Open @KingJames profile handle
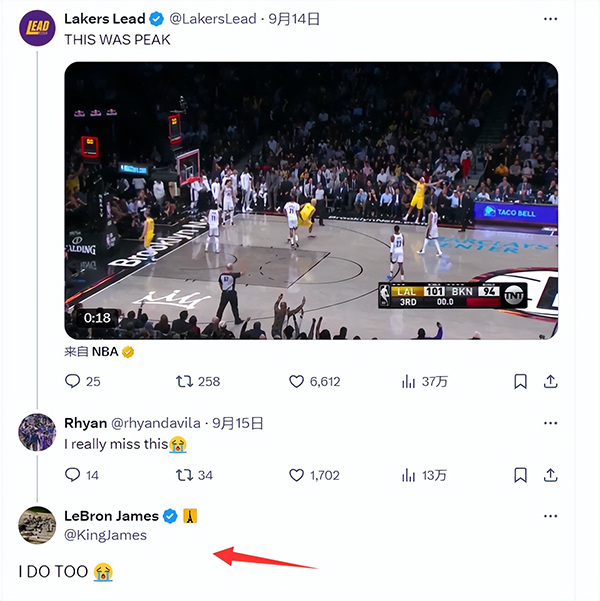The height and width of the screenshot is (601, 600). [105, 535]
